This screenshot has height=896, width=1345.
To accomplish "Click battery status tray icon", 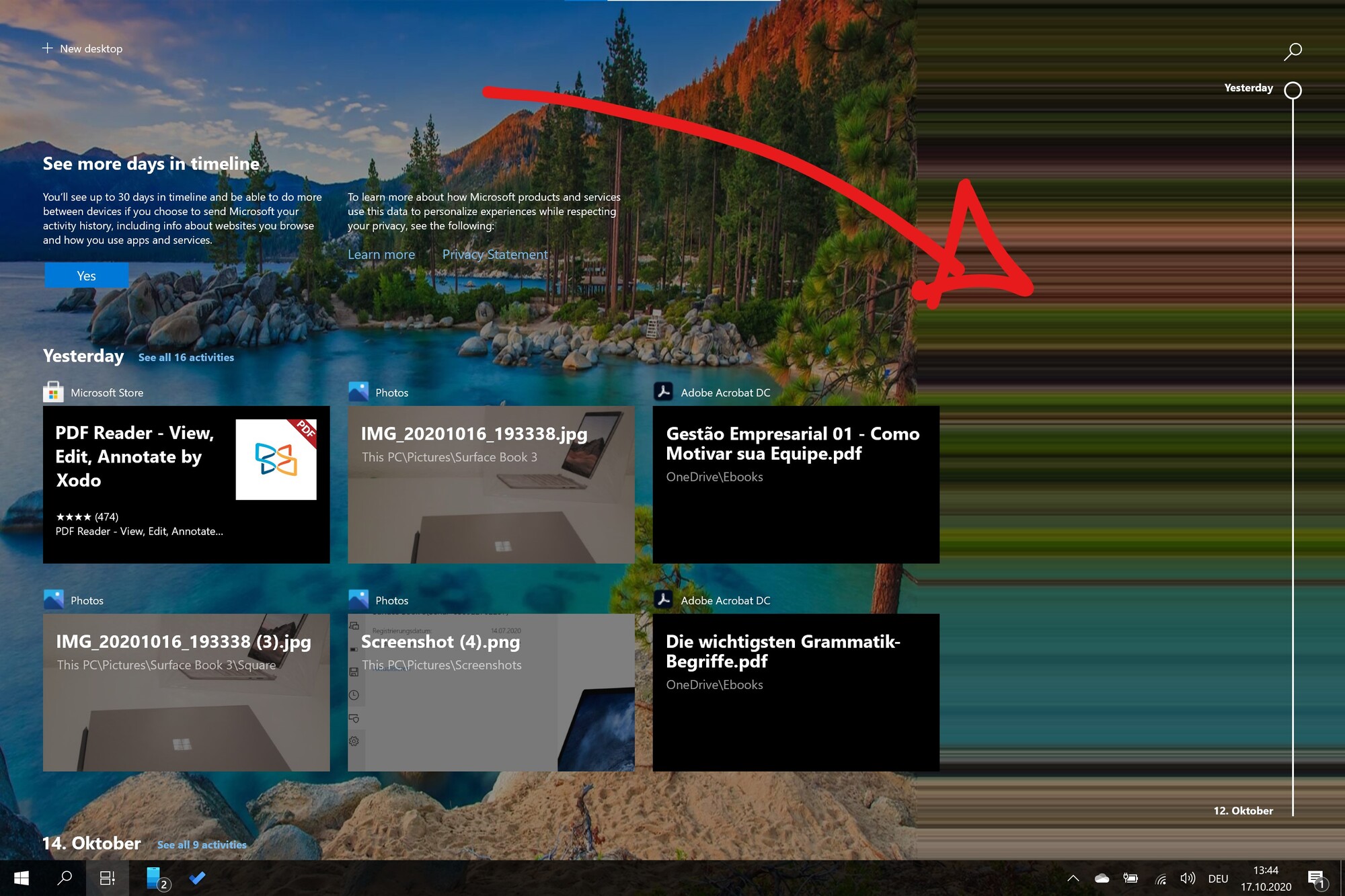I will 1130,879.
